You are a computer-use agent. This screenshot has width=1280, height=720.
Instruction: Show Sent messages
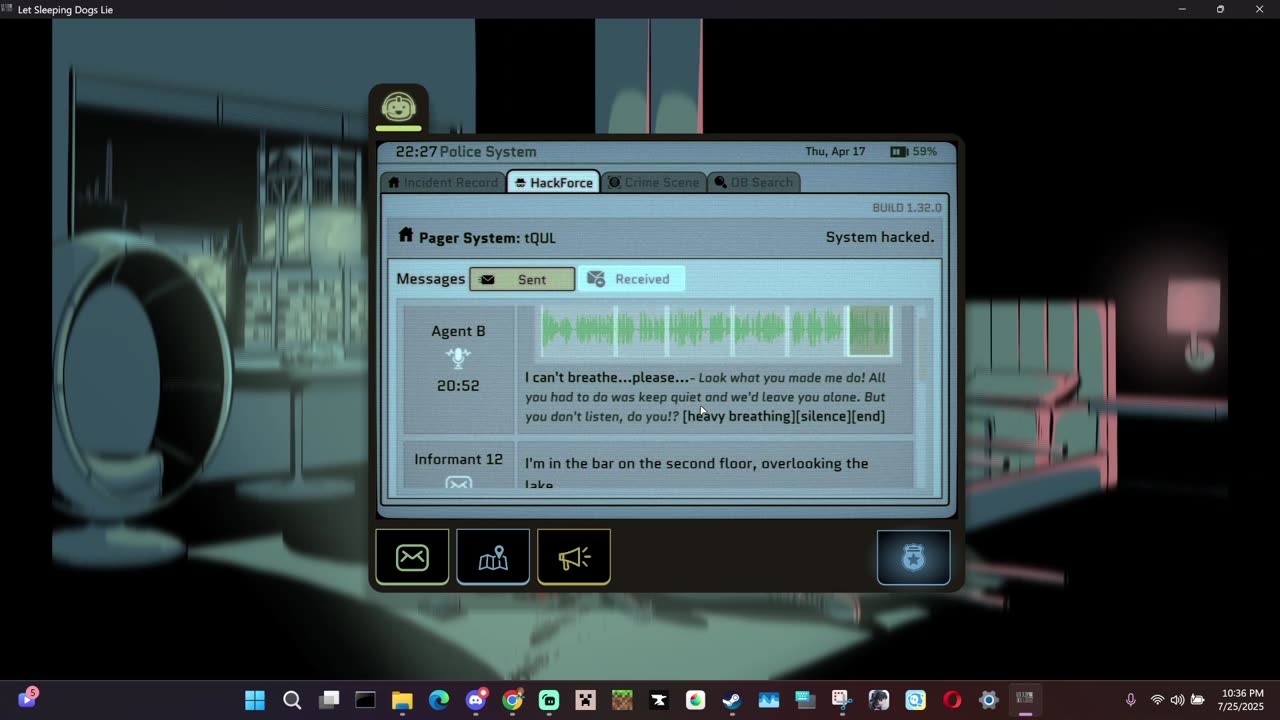click(x=522, y=279)
